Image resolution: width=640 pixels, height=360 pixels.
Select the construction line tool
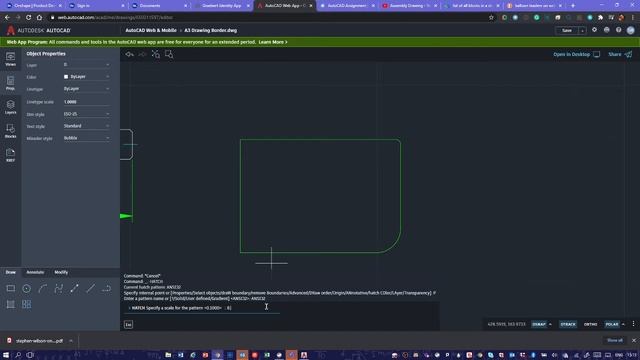[x=91, y=289]
